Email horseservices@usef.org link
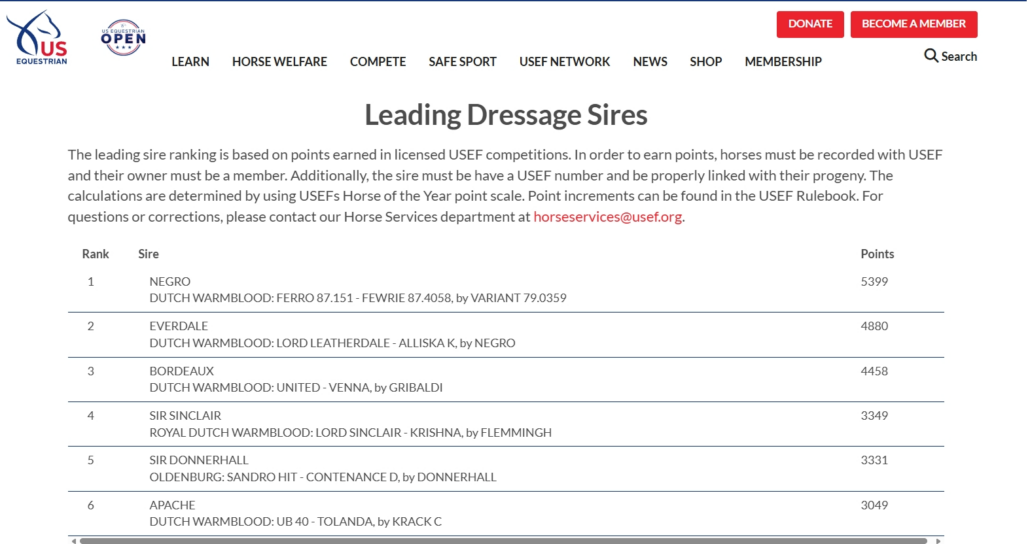Image resolution: width=1030 pixels, height=544 pixels. 607,217
